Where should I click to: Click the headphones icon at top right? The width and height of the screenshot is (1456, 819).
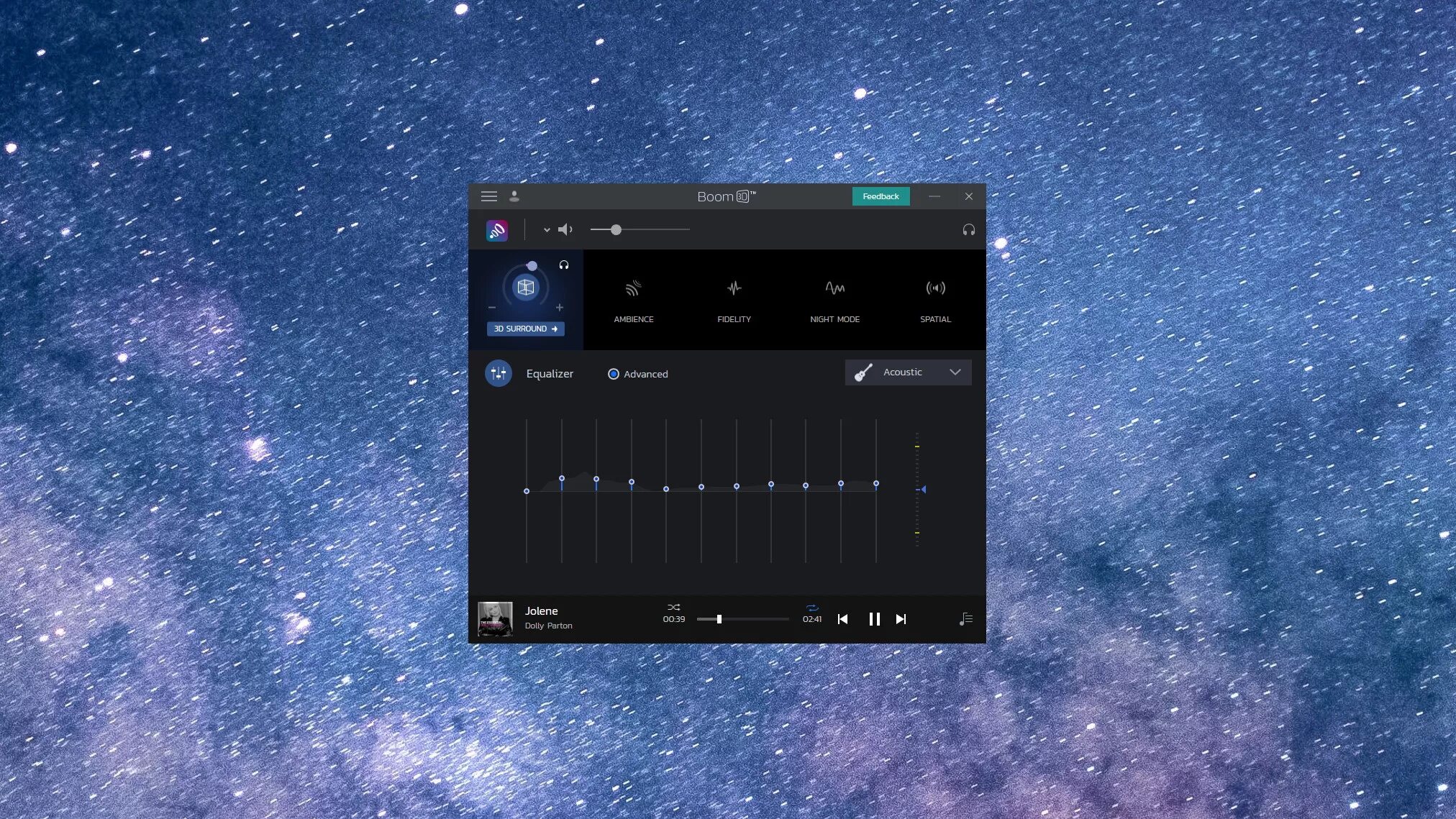[x=968, y=230]
